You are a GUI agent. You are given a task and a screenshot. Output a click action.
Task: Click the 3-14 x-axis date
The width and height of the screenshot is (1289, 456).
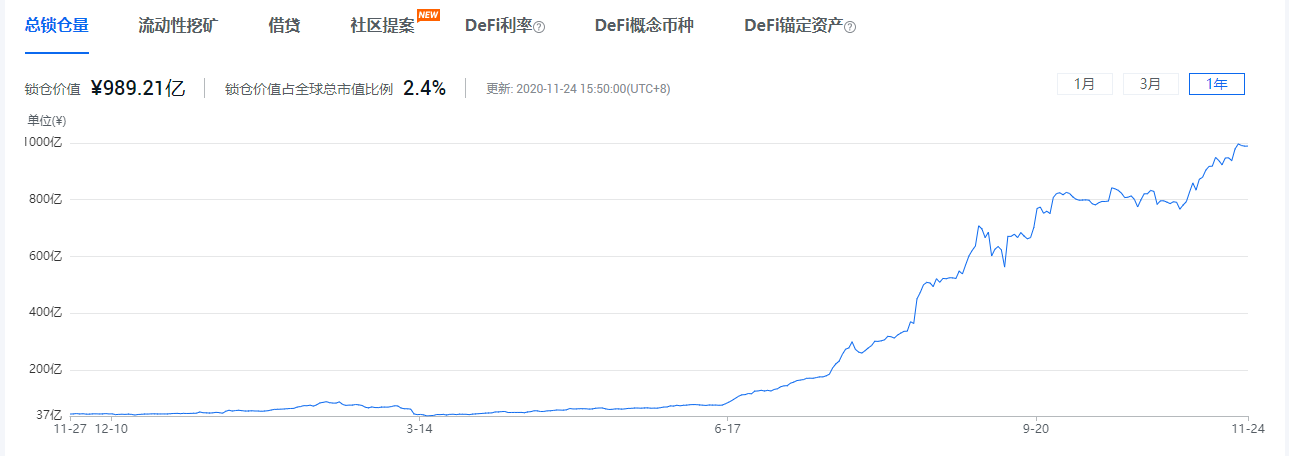(x=420, y=428)
